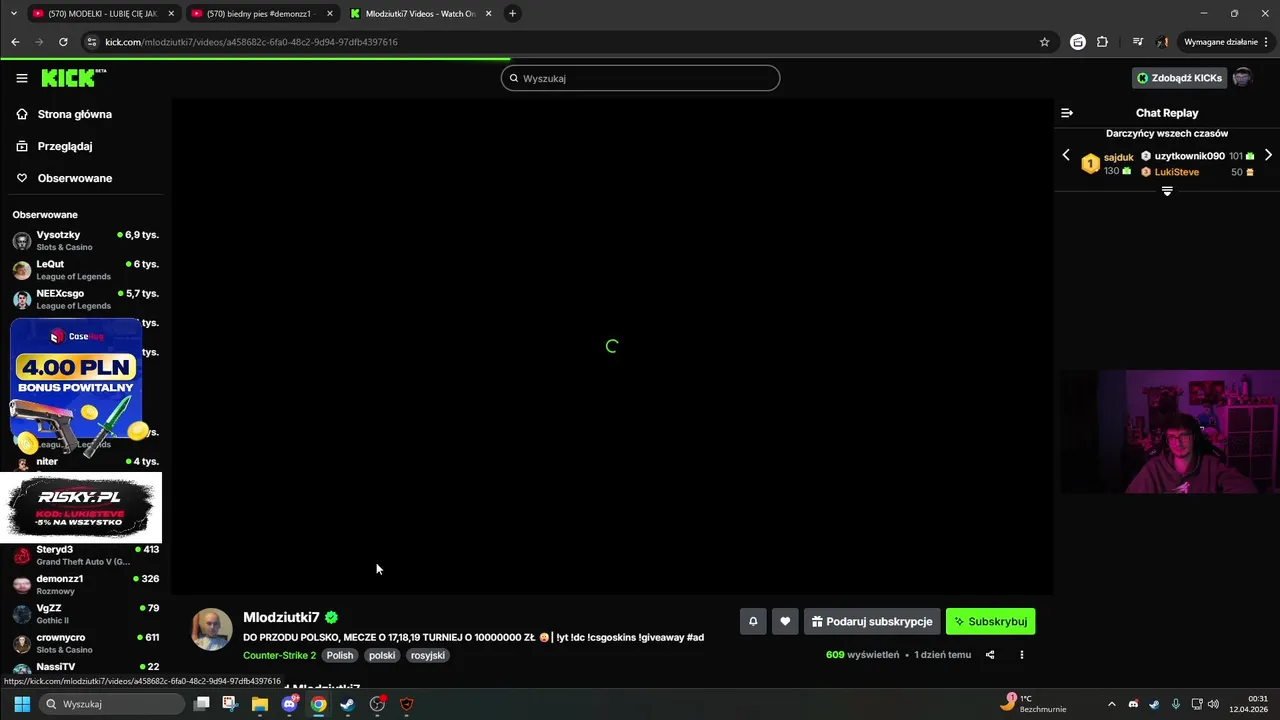Select the rosyjski tag

pos(428,655)
